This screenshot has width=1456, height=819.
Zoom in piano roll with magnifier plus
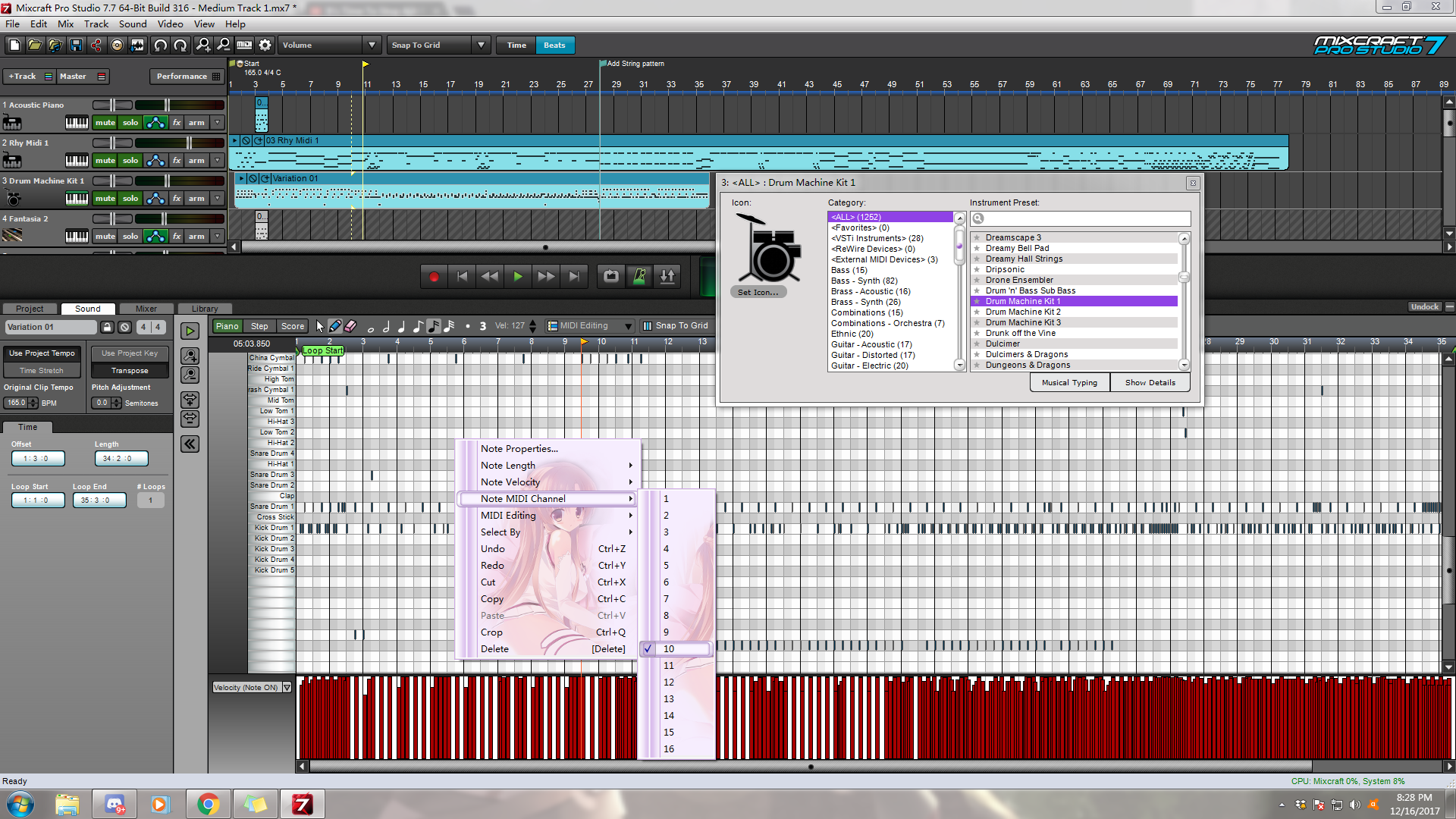190,356
